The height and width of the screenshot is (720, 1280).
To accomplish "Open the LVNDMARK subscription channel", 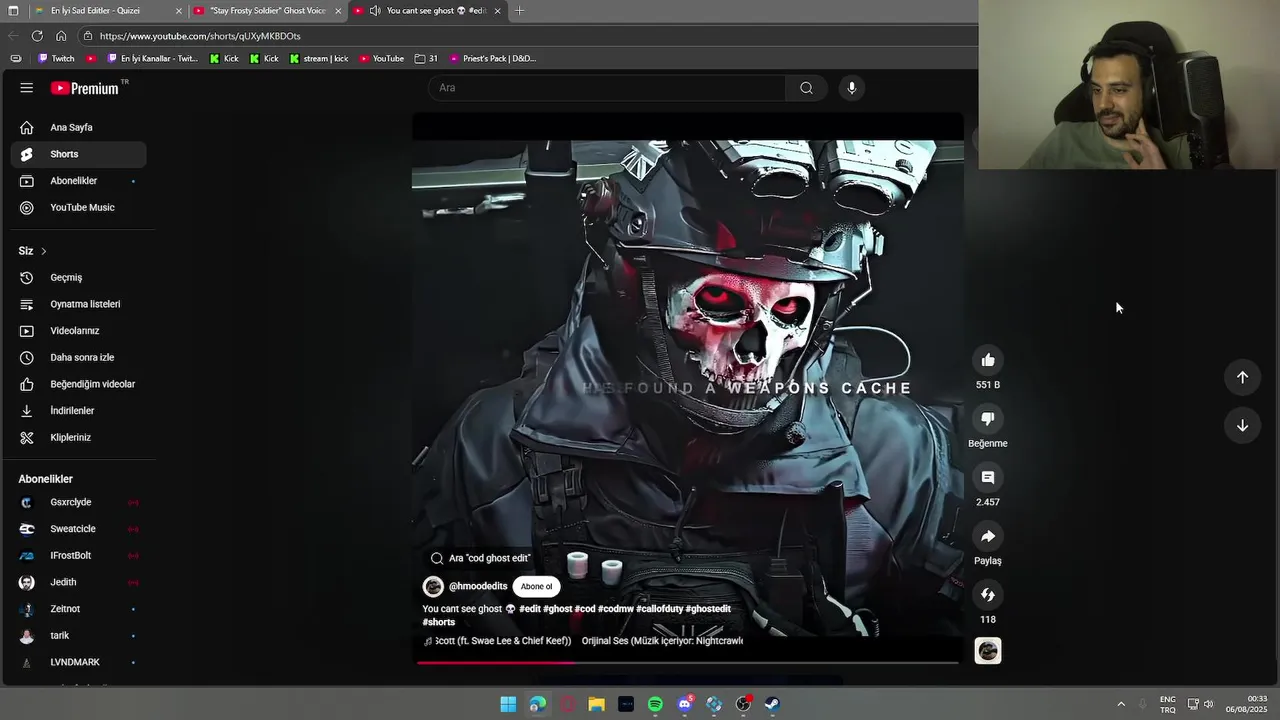I will [x=79, y=662].
